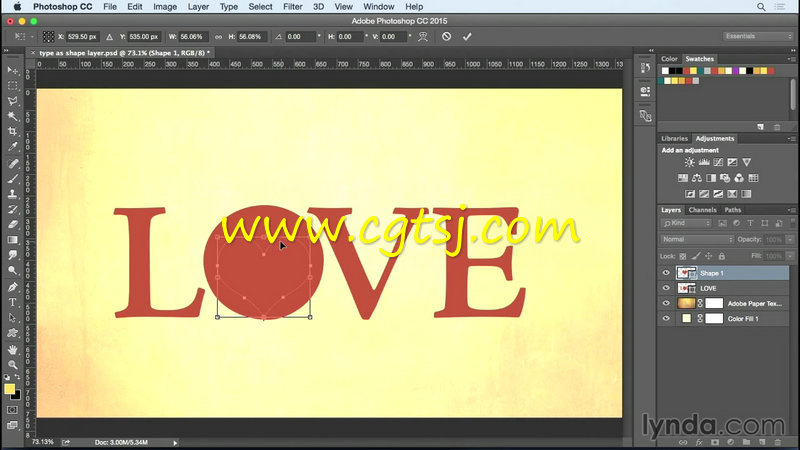The image size is (800, 450).
Task: Add an Invert adjustment
Action: (690, 194)
